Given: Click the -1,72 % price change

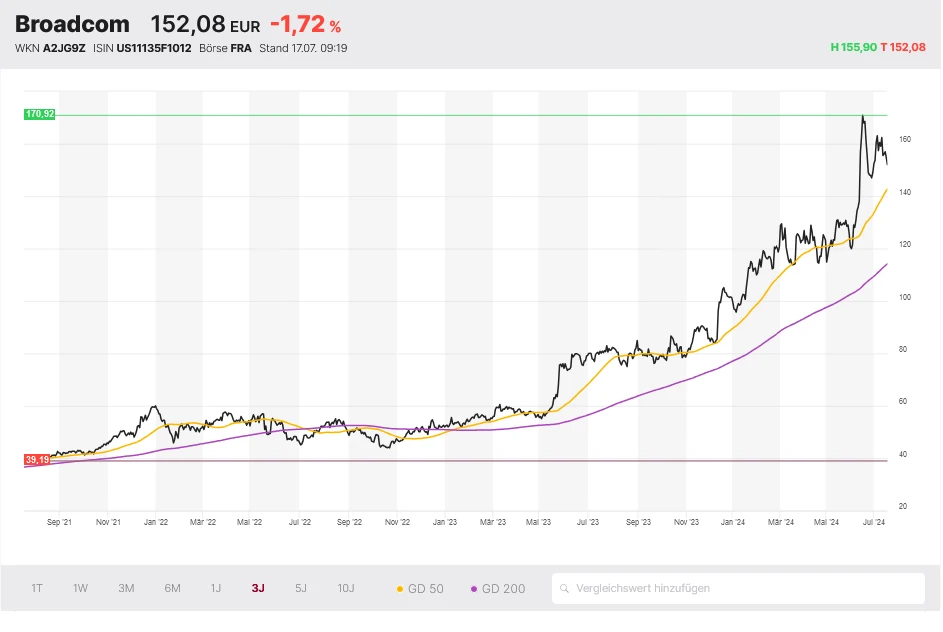Looking at the screenshot, I should 305,25.
